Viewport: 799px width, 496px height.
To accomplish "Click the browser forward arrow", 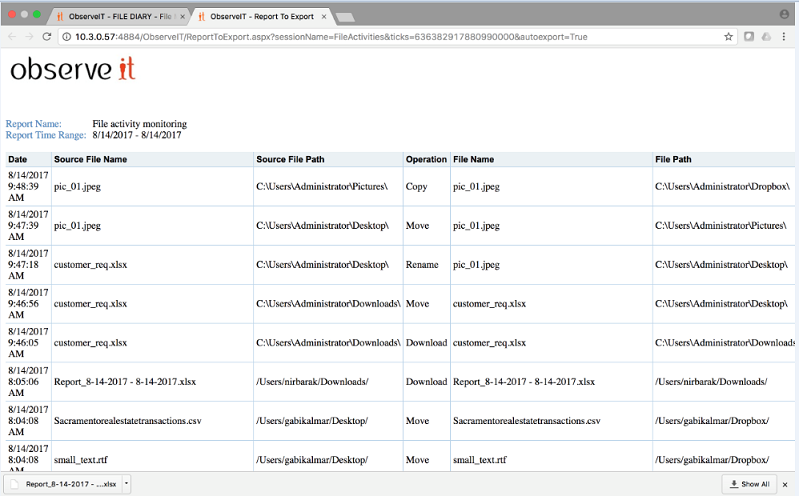I will [x=28, y=36].
